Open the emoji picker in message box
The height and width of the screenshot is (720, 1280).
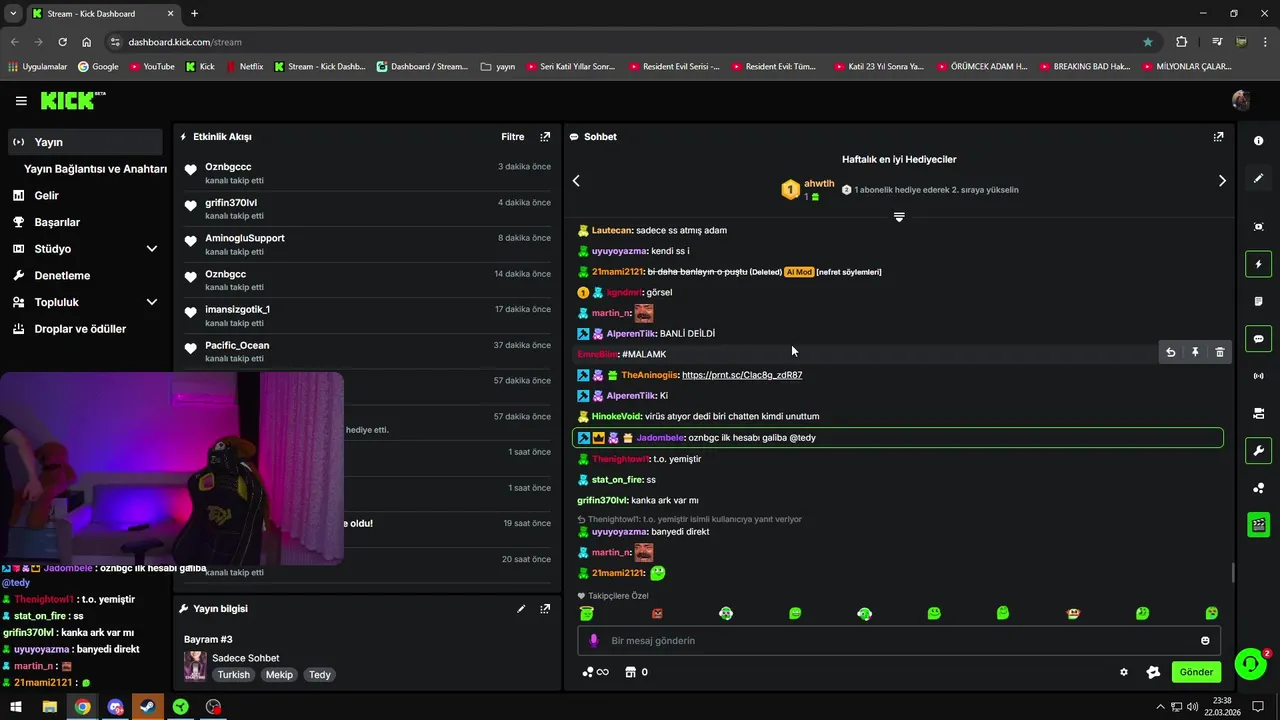(1205, 641)
